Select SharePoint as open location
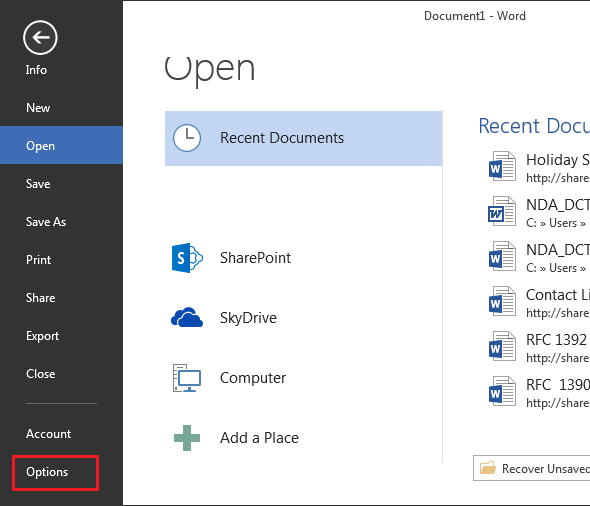 304,258
